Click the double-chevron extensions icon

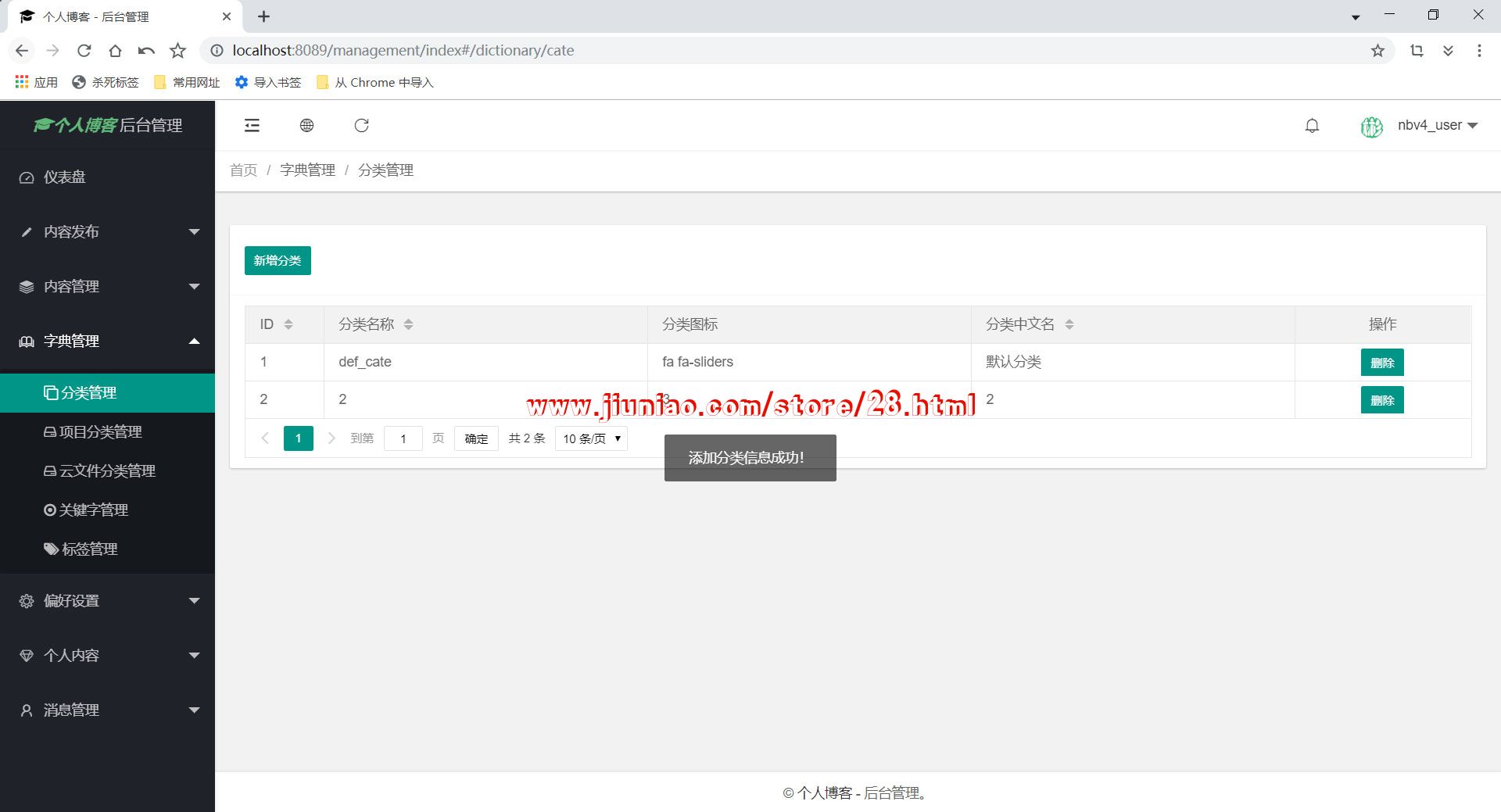click(1448, 51)
